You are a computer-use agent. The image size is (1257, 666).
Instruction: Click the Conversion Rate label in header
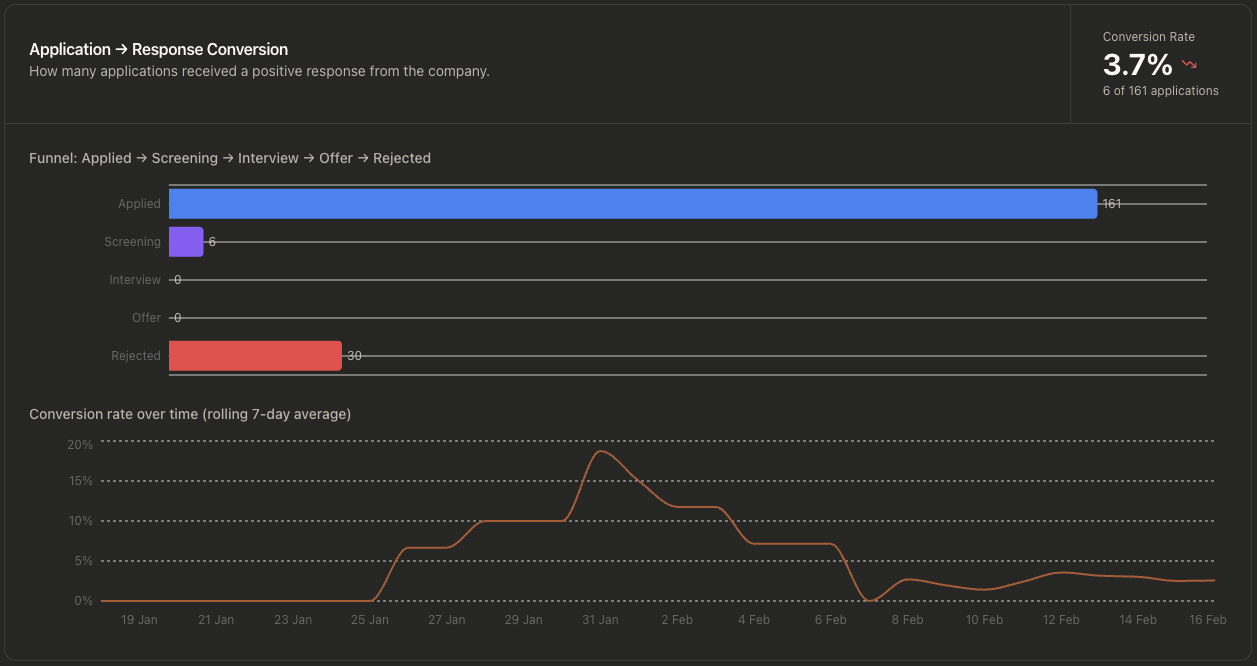click(1148, 37)
